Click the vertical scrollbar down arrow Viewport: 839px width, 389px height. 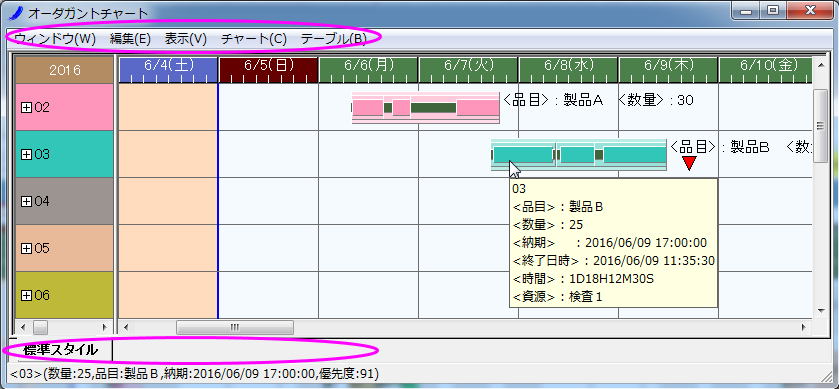pos(820,310)
